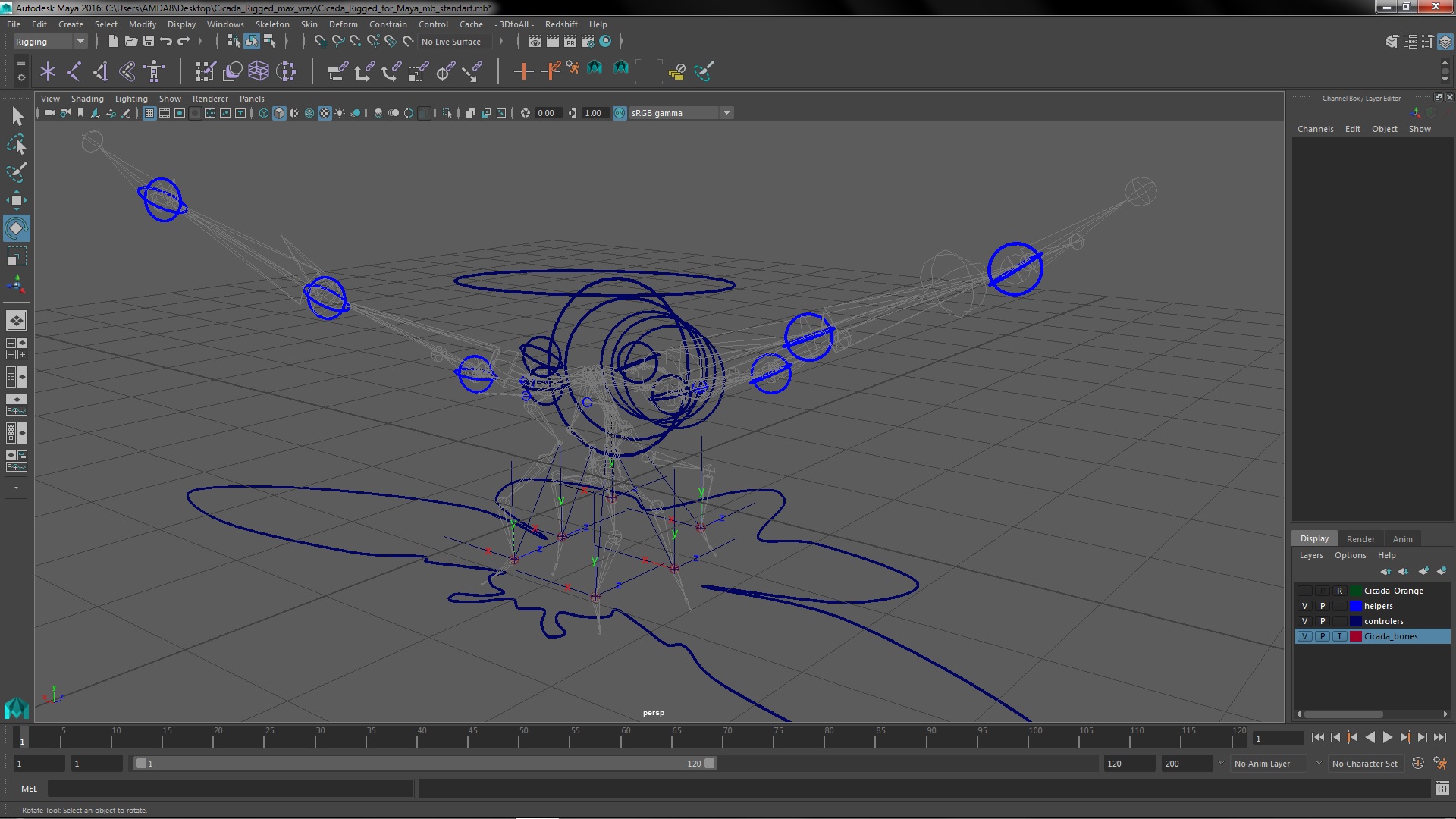Open the viewport Shading menu
Screen dimensions: 1456x819
[87, 99]
